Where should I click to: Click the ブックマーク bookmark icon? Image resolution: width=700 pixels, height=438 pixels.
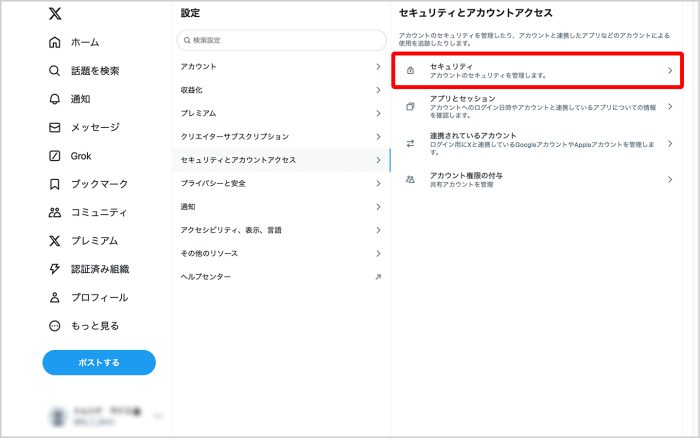tap(54, 184)
